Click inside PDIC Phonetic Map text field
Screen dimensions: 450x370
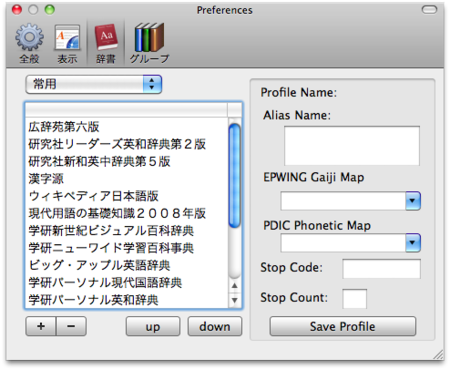click(x=343, y=243)
